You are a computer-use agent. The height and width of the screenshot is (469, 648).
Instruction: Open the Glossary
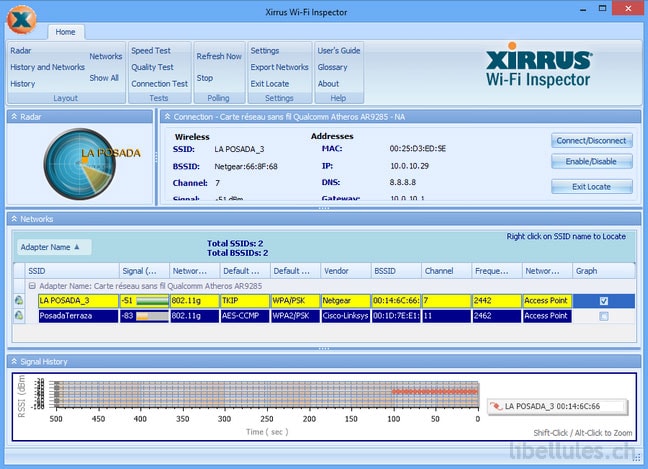click(332, 67)
